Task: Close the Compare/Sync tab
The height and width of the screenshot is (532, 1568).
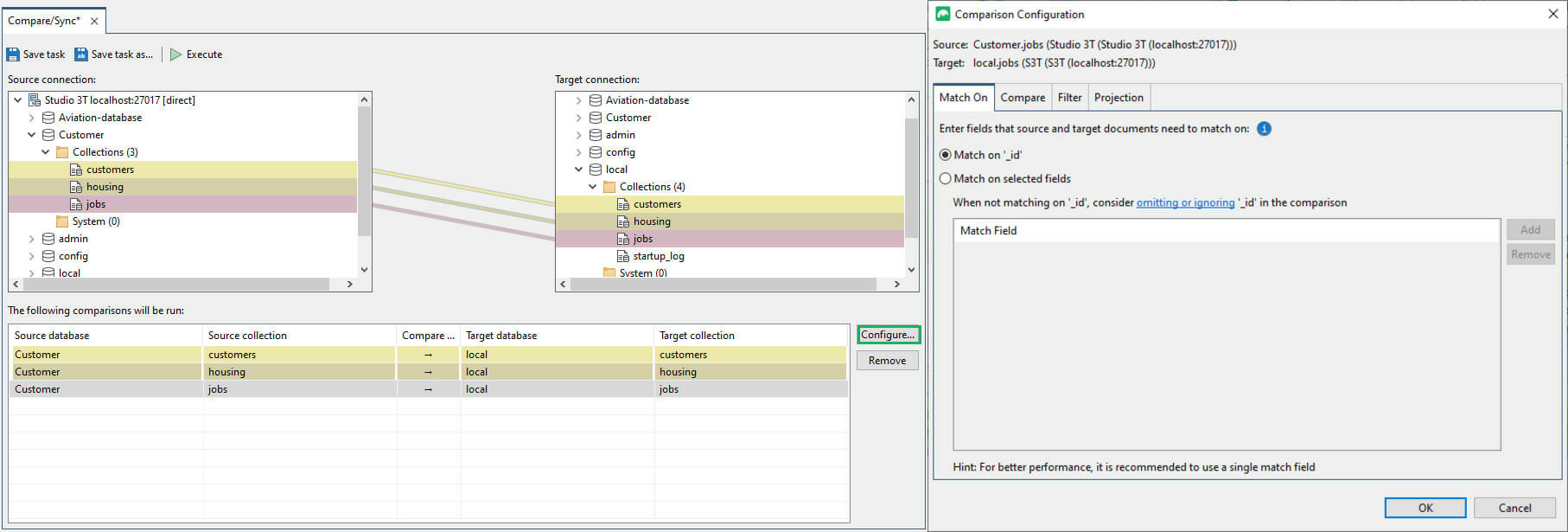Action: tap(94, 21)
